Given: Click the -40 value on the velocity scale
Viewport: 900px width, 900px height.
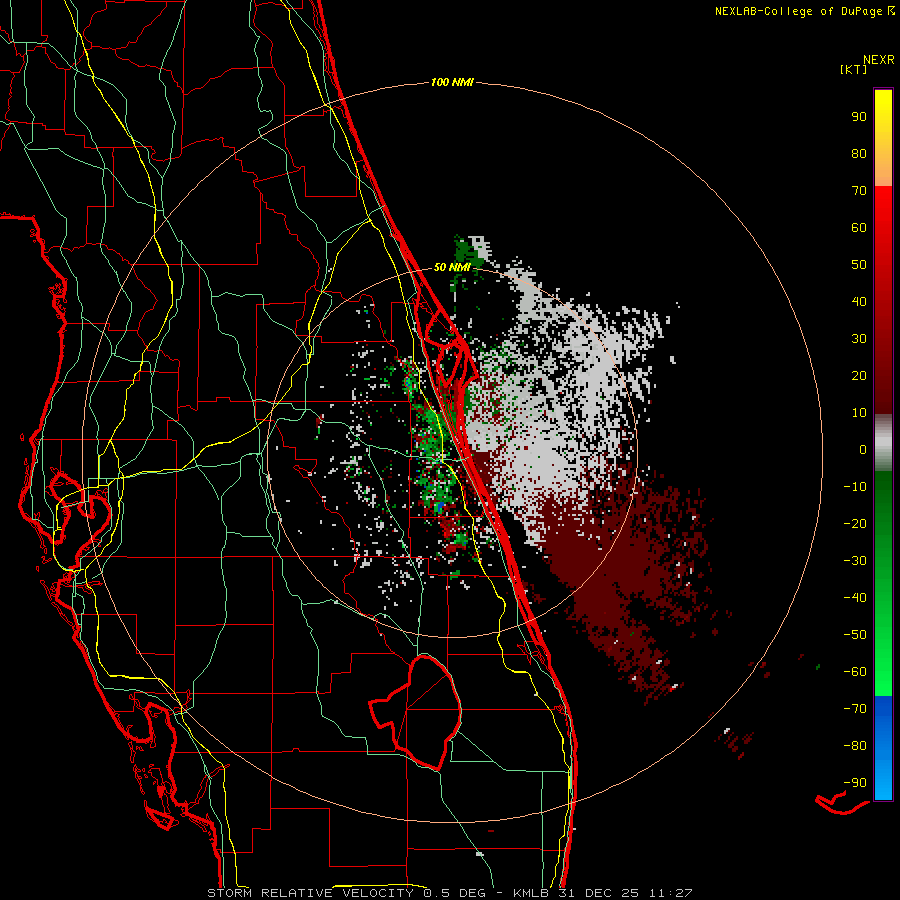Looking at the screenshot, I should point(855,598).
